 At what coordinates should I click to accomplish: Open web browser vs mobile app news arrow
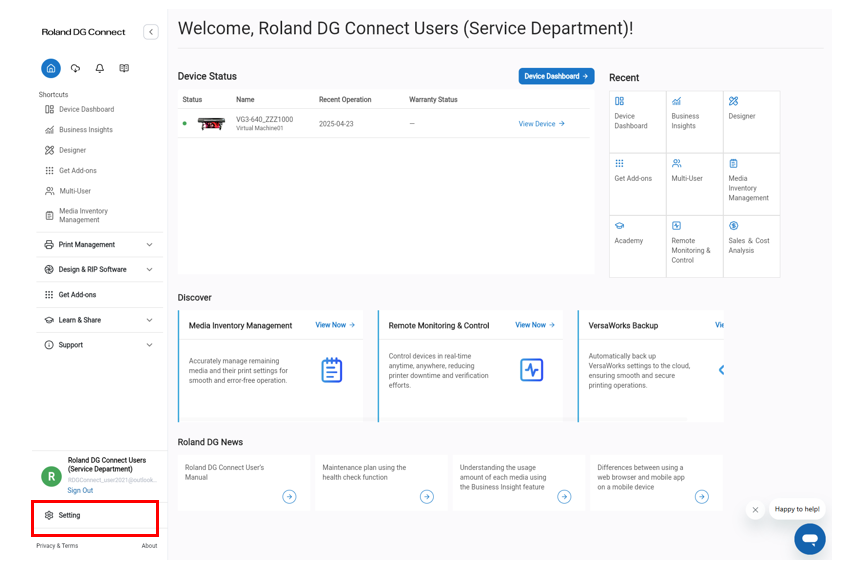tap(702, 497)
